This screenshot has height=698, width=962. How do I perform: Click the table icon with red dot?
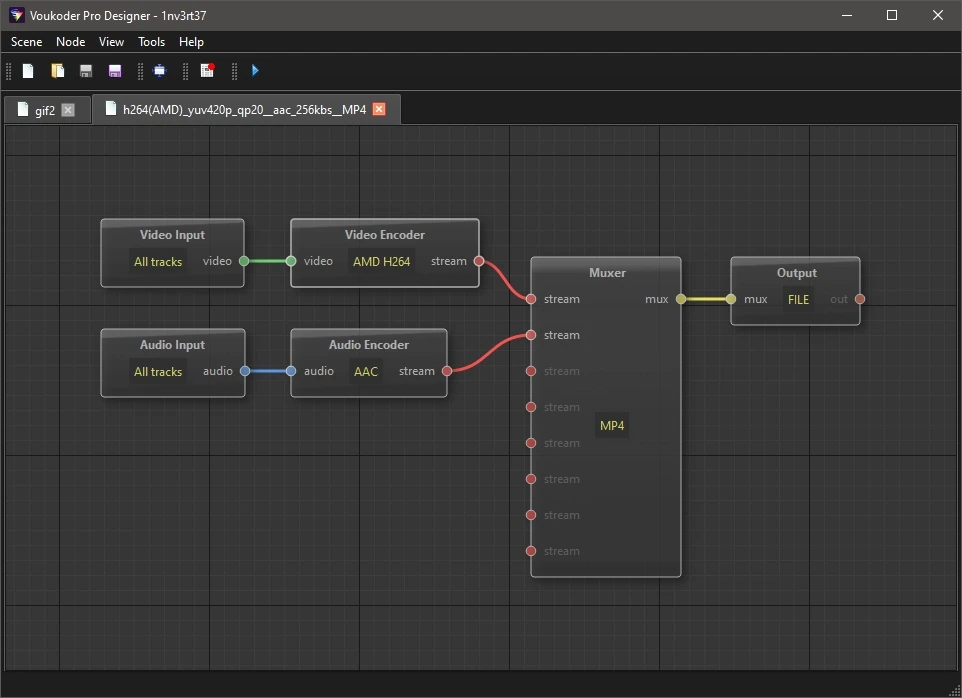(x=207, y=71)
